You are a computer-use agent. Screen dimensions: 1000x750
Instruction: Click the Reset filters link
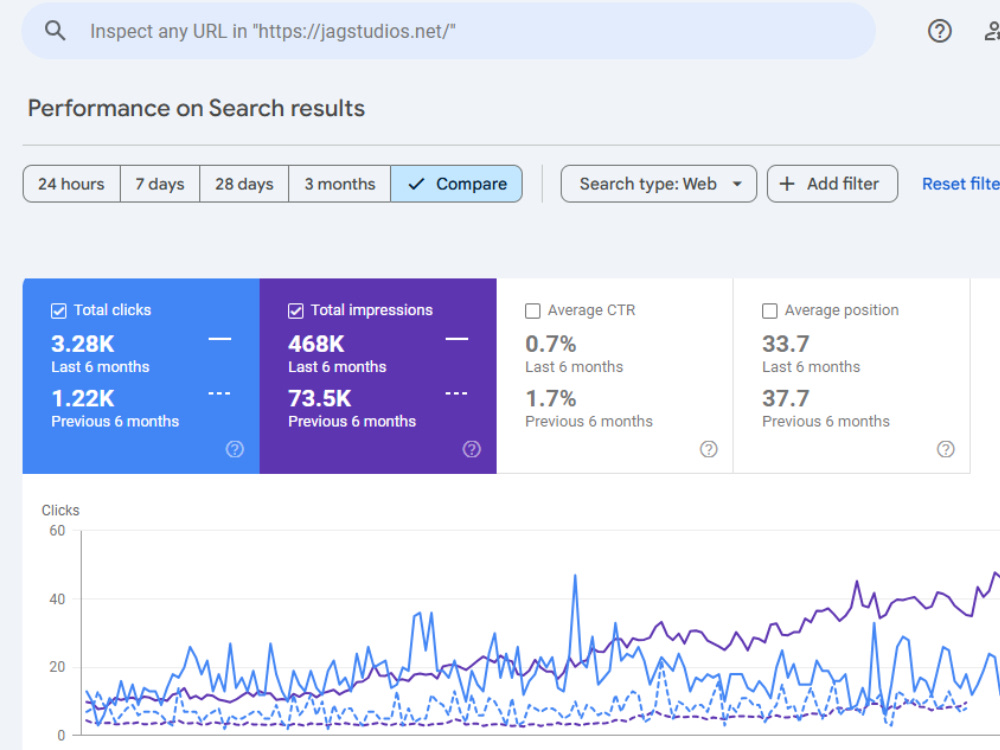[x=960, y=184]
